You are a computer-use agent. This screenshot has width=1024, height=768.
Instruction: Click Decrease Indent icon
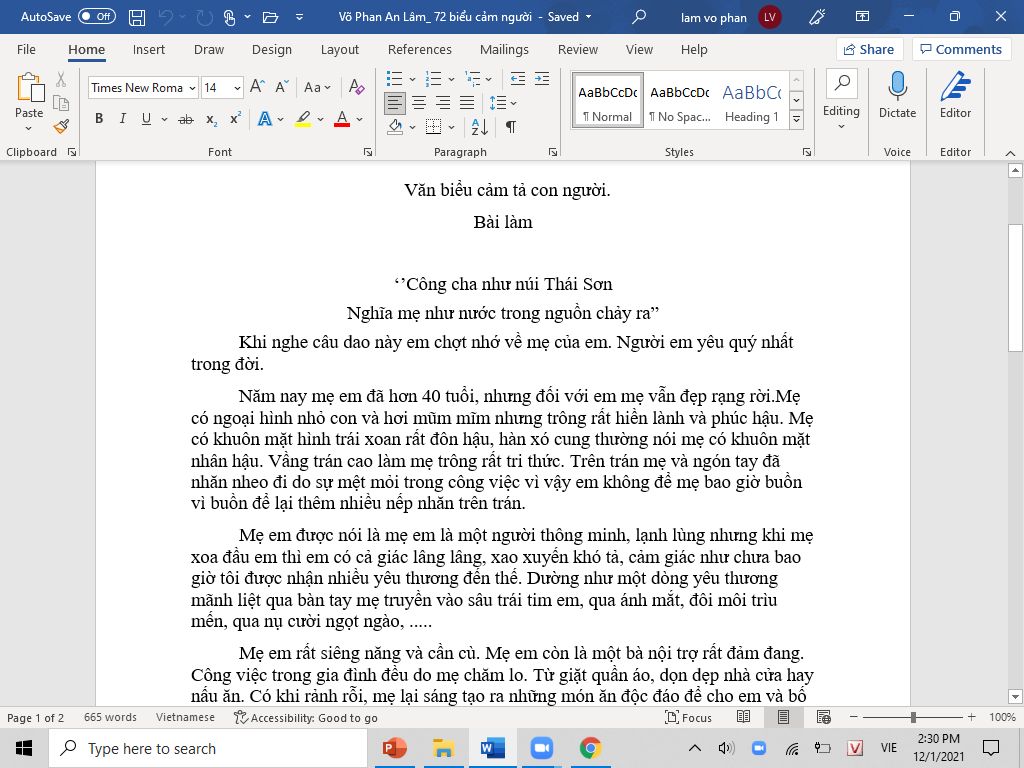click(x=518, y=79)
